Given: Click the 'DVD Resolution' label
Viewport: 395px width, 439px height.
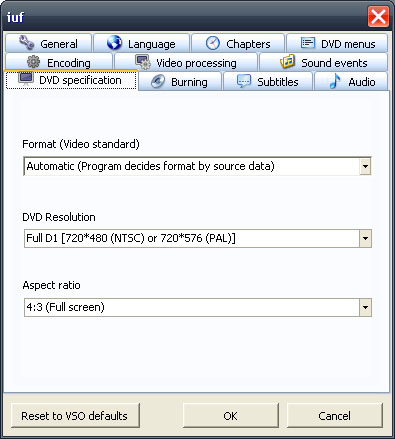Looking at the screenshot, I should click(59, 217).
